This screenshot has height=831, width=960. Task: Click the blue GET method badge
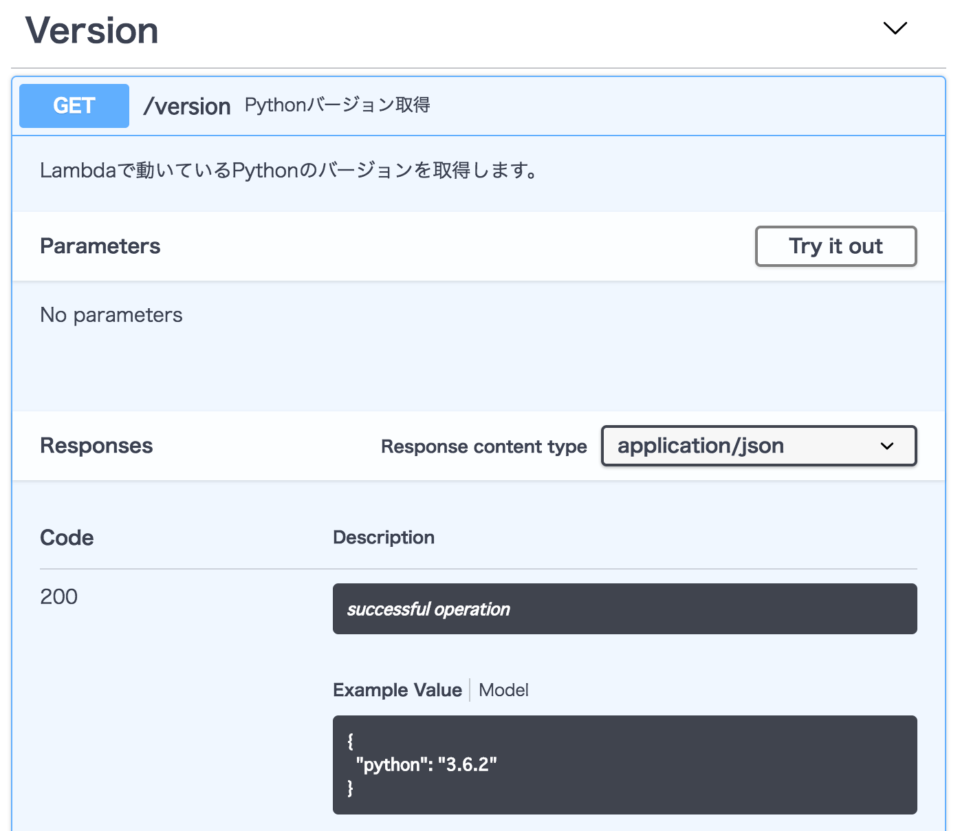coord(73,105)
